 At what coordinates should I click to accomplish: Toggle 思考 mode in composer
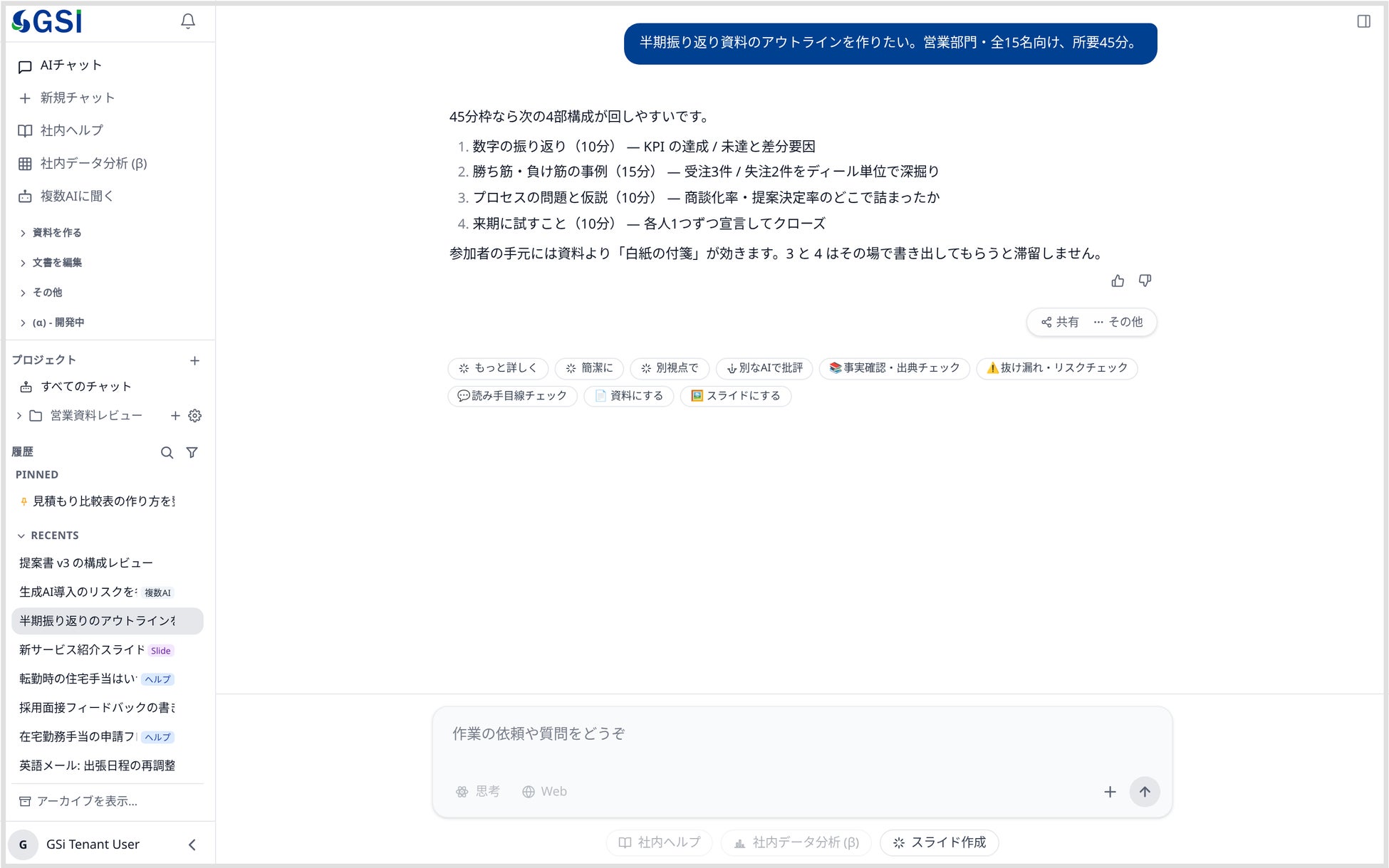477,792
